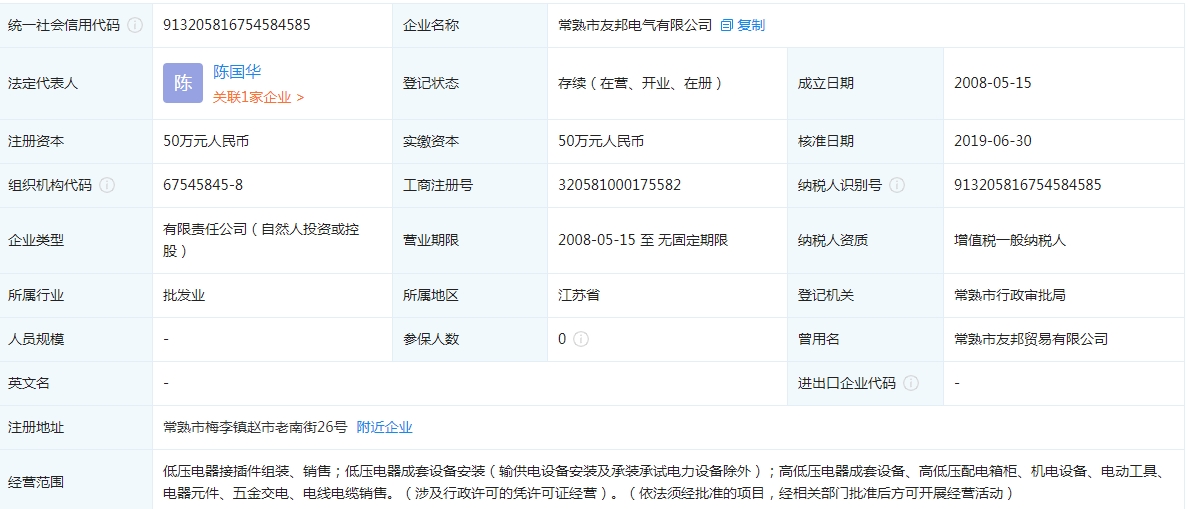1190x509 pixels.
Task: Click registered address 常熟市梅李镇赵市老南街26号
Action: [255, 427]
